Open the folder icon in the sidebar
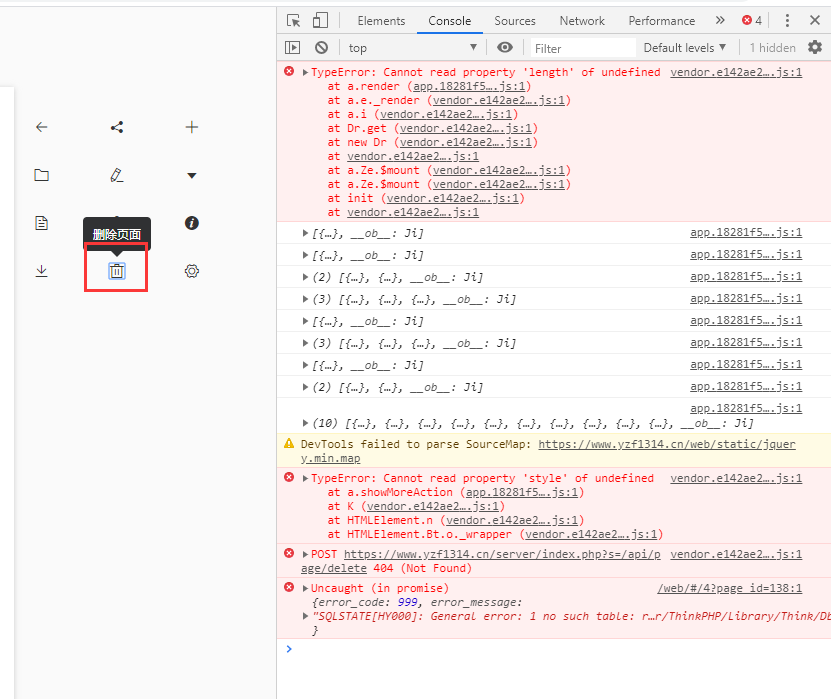Viewport: 831px width, 699px height. [41, 174]
